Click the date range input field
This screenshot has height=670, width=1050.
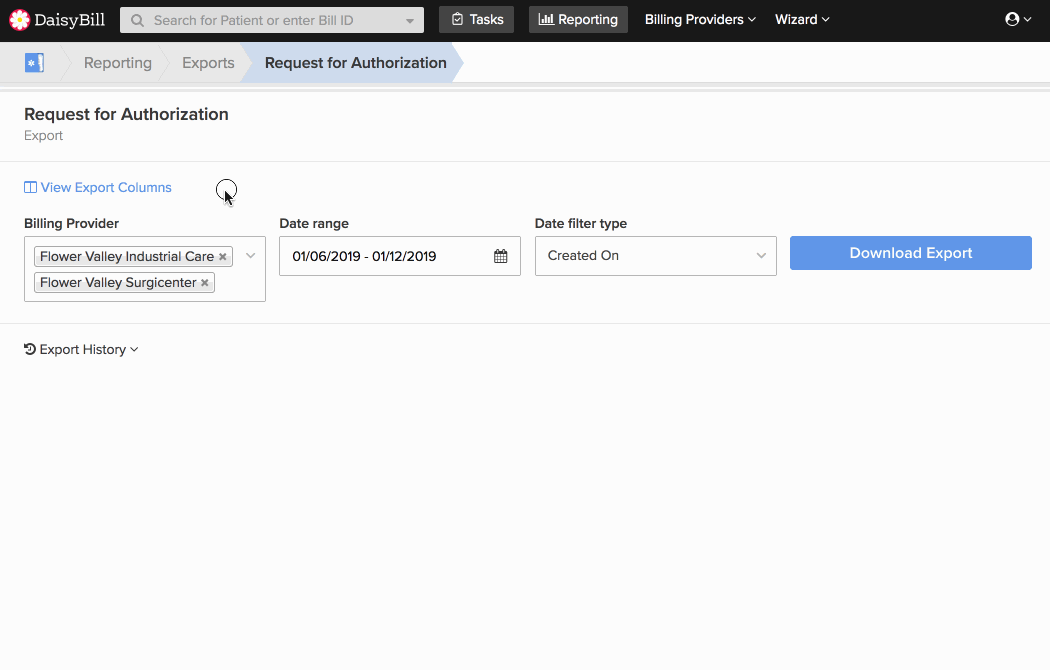[x=400, y=256]
